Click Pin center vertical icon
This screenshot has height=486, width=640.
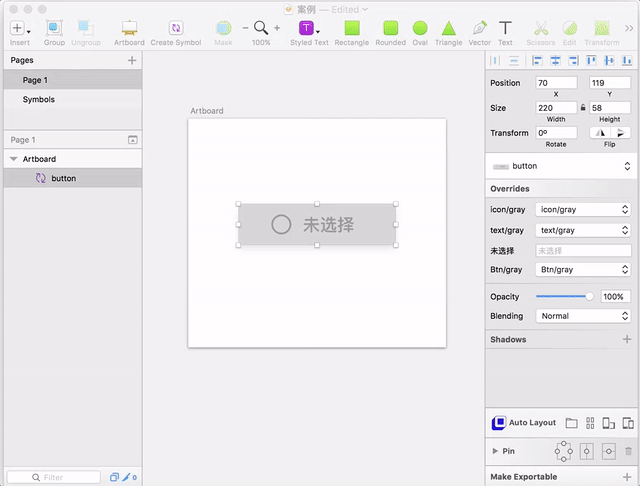[587, 451]
